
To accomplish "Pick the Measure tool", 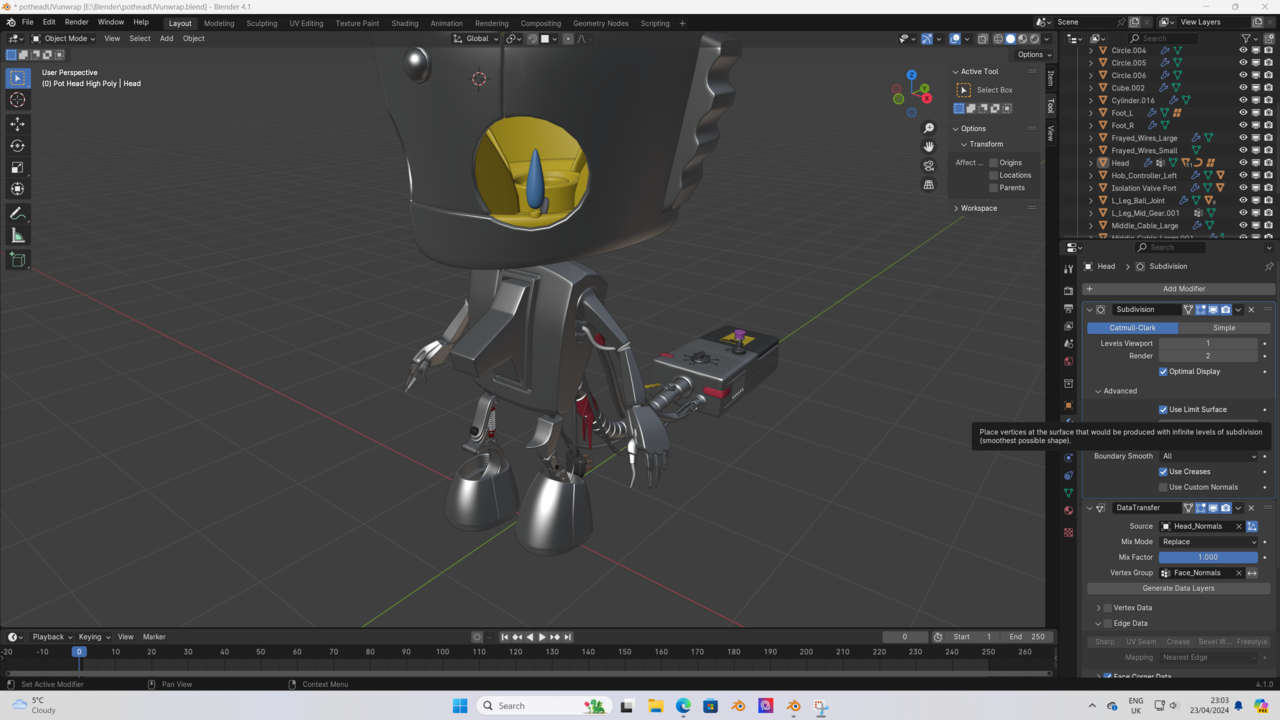I will [18, 236].
